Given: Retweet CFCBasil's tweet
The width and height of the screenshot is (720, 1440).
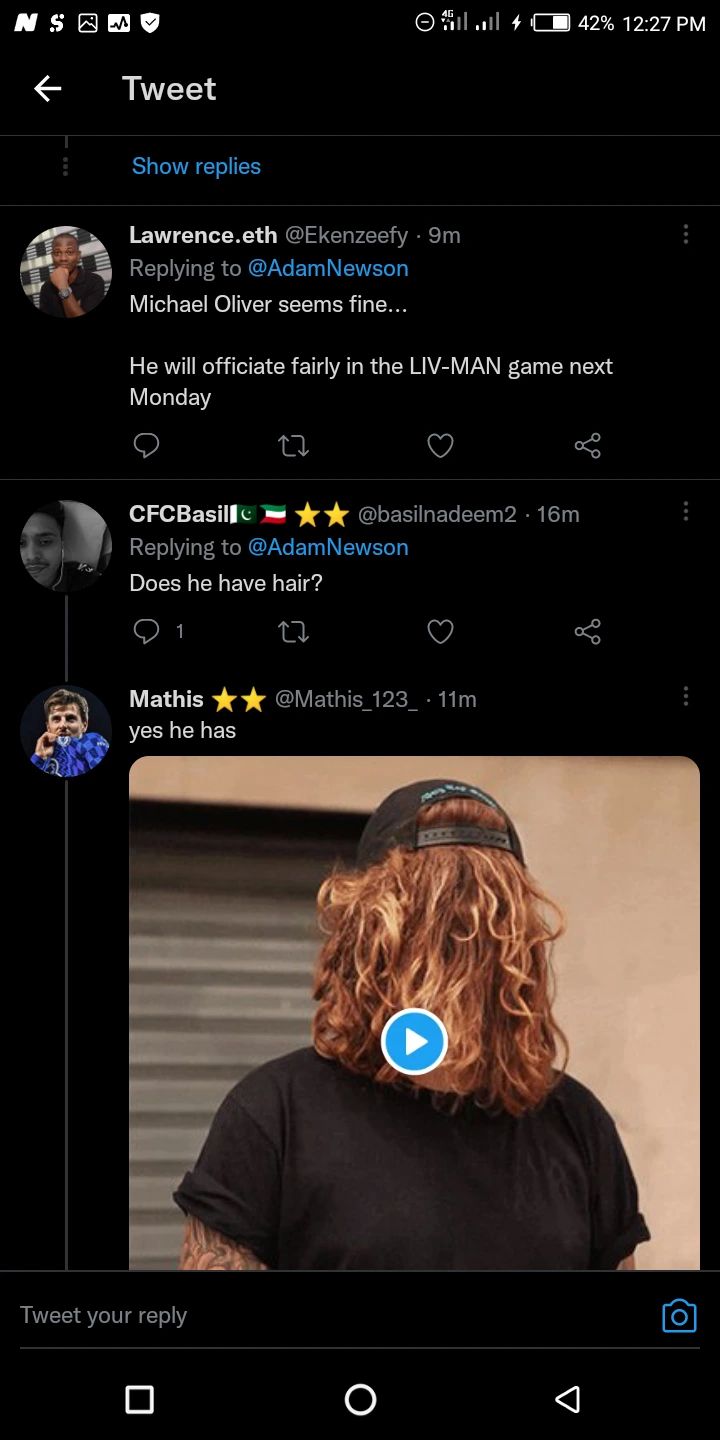Looking at the screenshot, I should click(293, 631).
